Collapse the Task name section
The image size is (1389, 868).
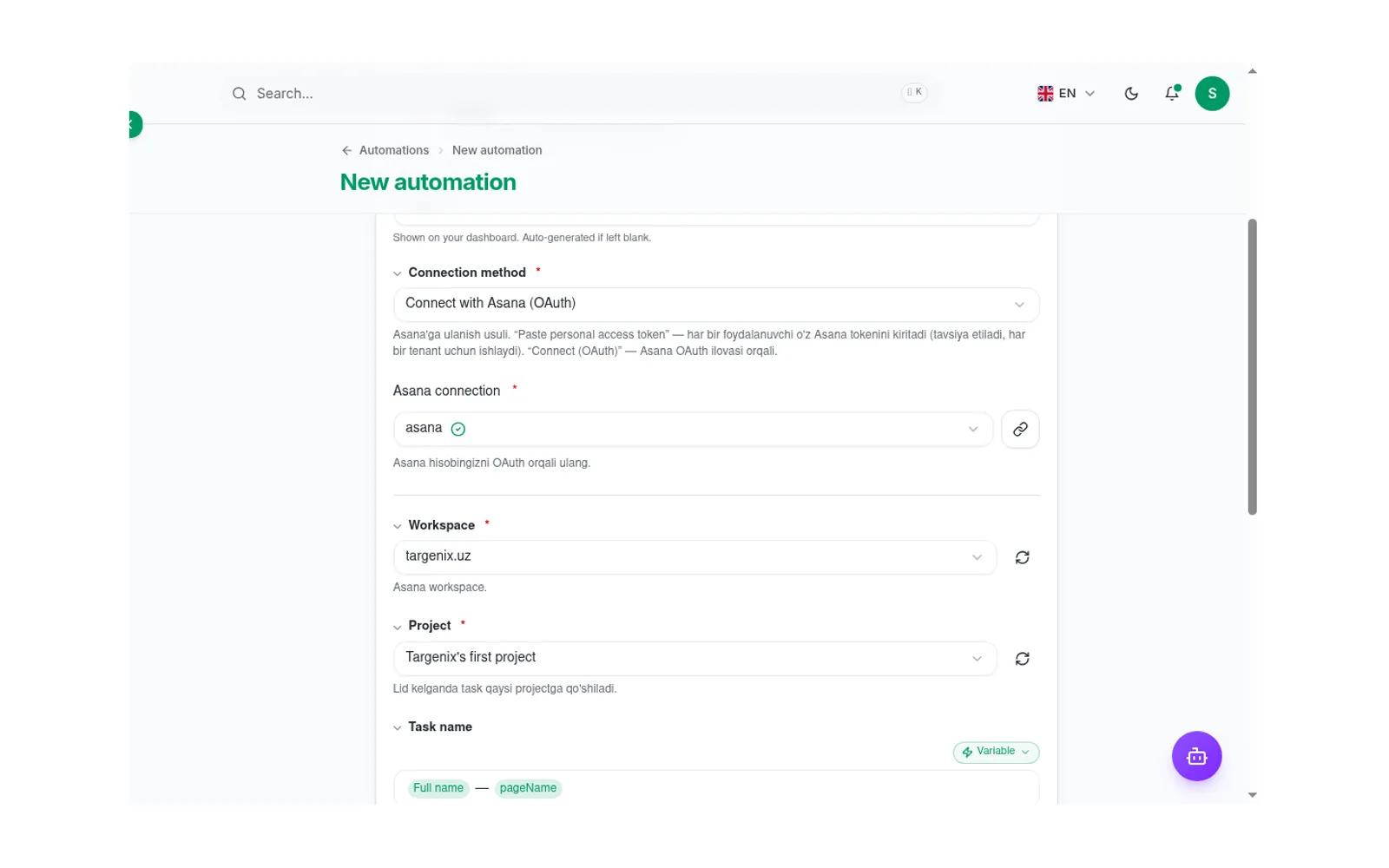click(x=398, y=727)
